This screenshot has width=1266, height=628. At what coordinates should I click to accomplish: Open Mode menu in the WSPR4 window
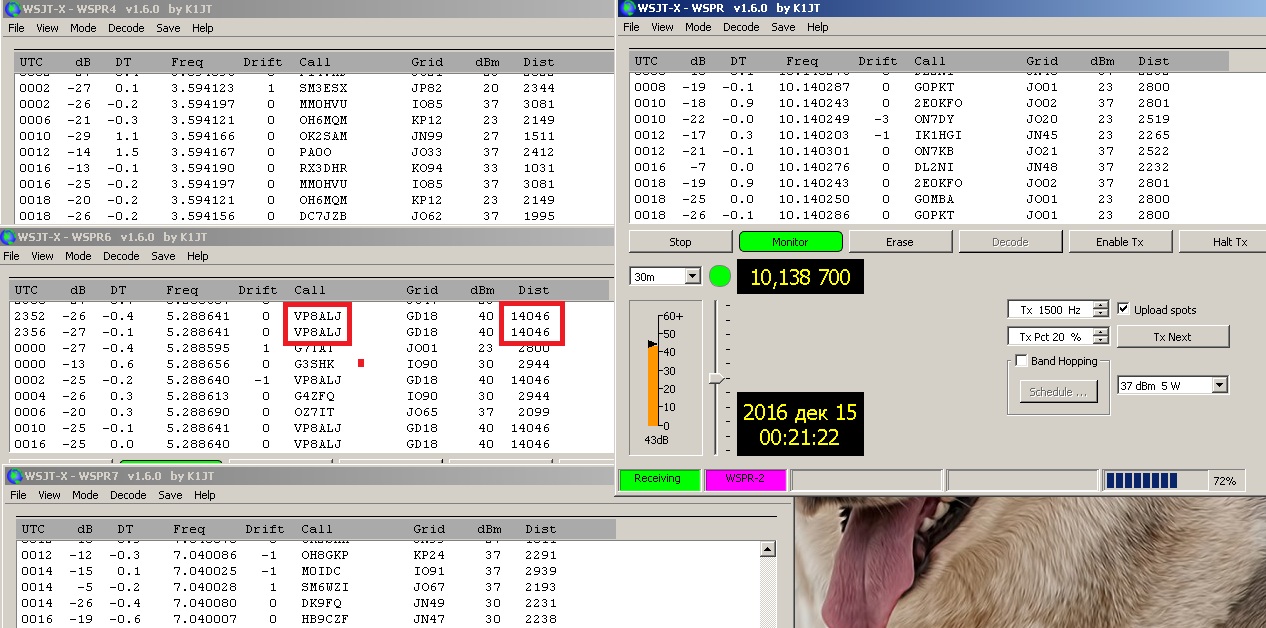tap(83, 28)
